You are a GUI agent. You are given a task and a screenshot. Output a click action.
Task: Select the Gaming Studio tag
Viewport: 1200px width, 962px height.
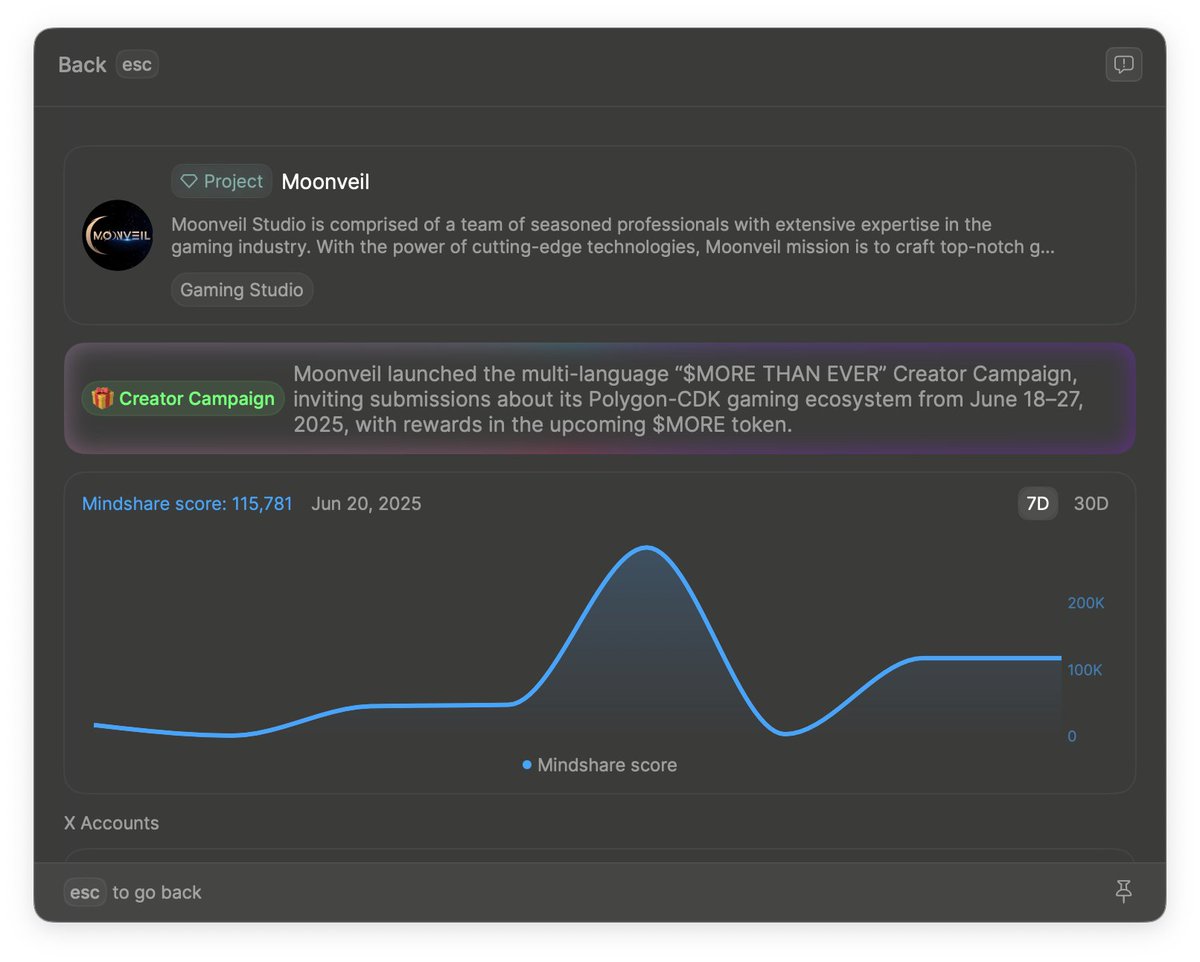242,290
